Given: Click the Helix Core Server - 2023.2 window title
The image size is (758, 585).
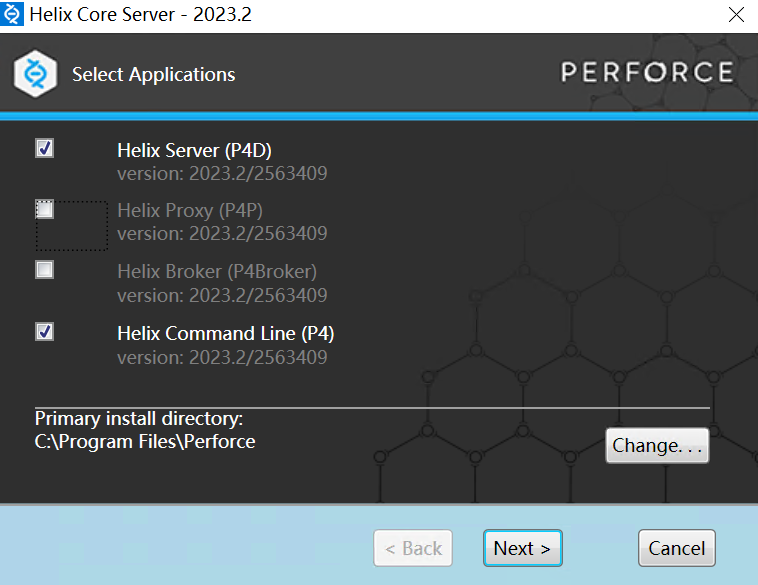Looking at the screenshot, I should (x=141, y=15).
